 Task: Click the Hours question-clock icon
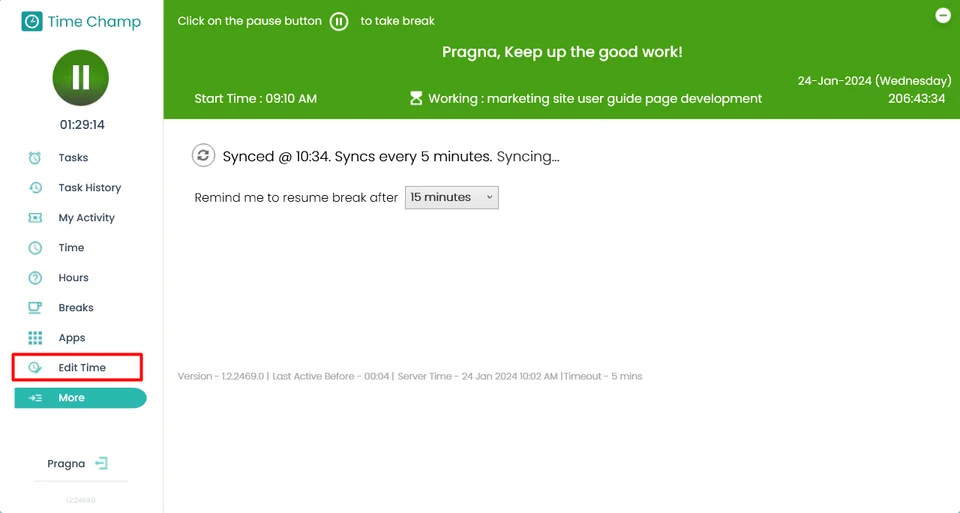click(x=35, y=278)
